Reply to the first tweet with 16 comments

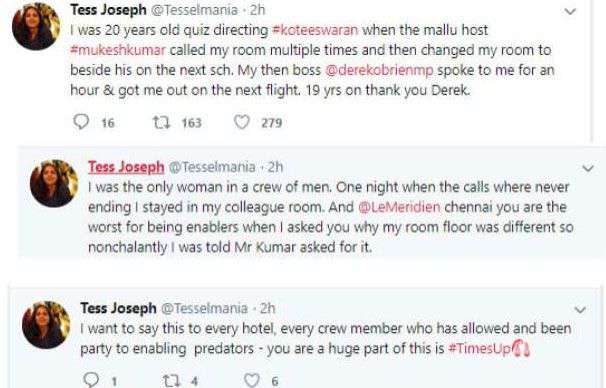point(81,122)
